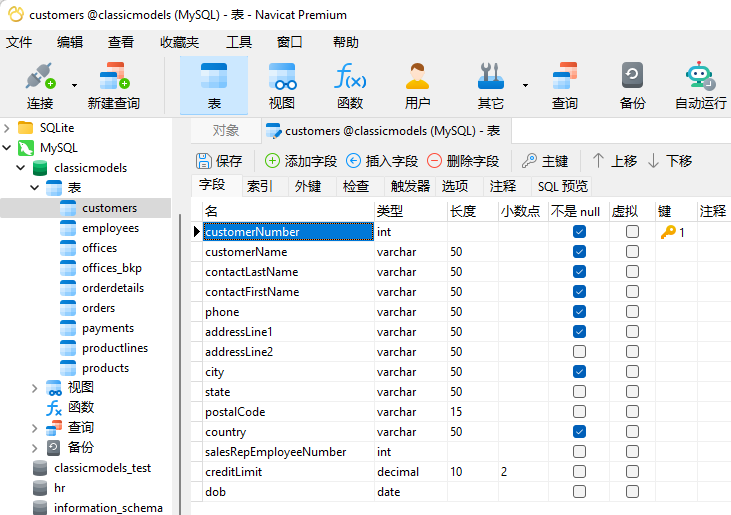This screenshot has width=731, height=515.
Task: Select the offices_bkp table in tree
Action: (x=111, y=268)
